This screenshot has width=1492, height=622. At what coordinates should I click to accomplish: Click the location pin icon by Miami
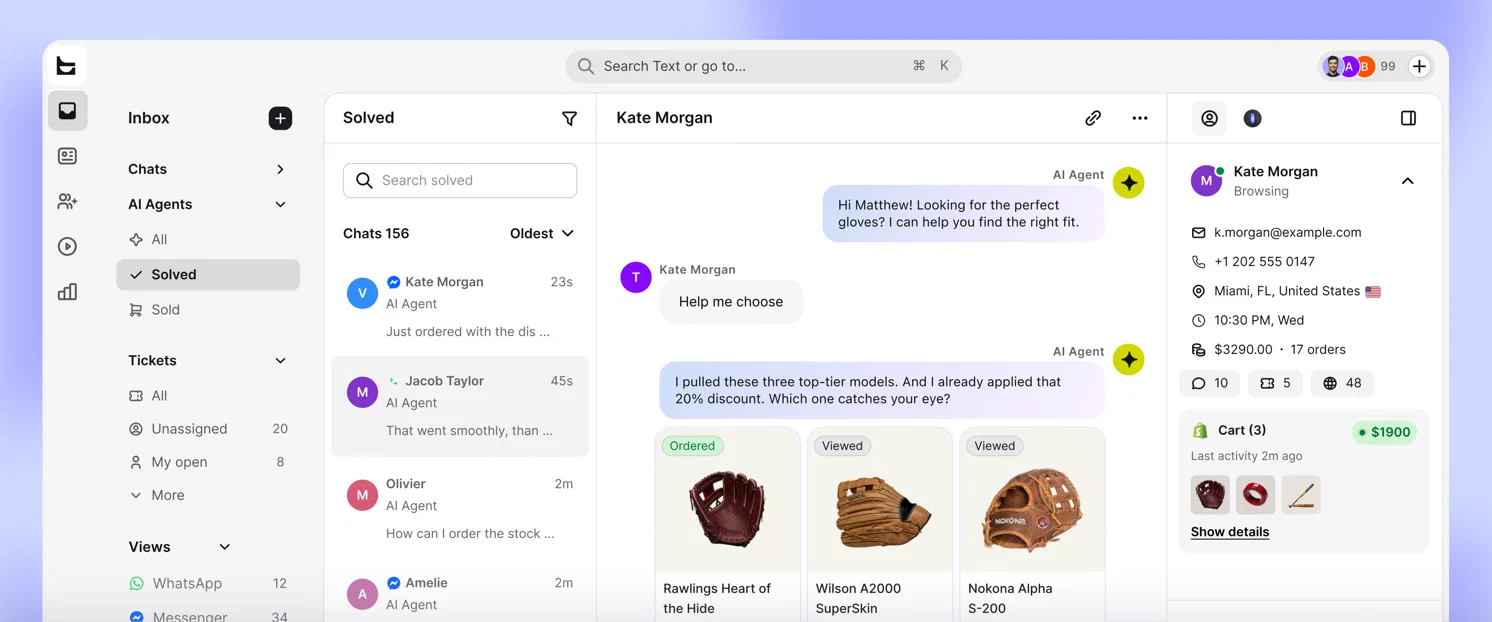tap(1198, 291)
